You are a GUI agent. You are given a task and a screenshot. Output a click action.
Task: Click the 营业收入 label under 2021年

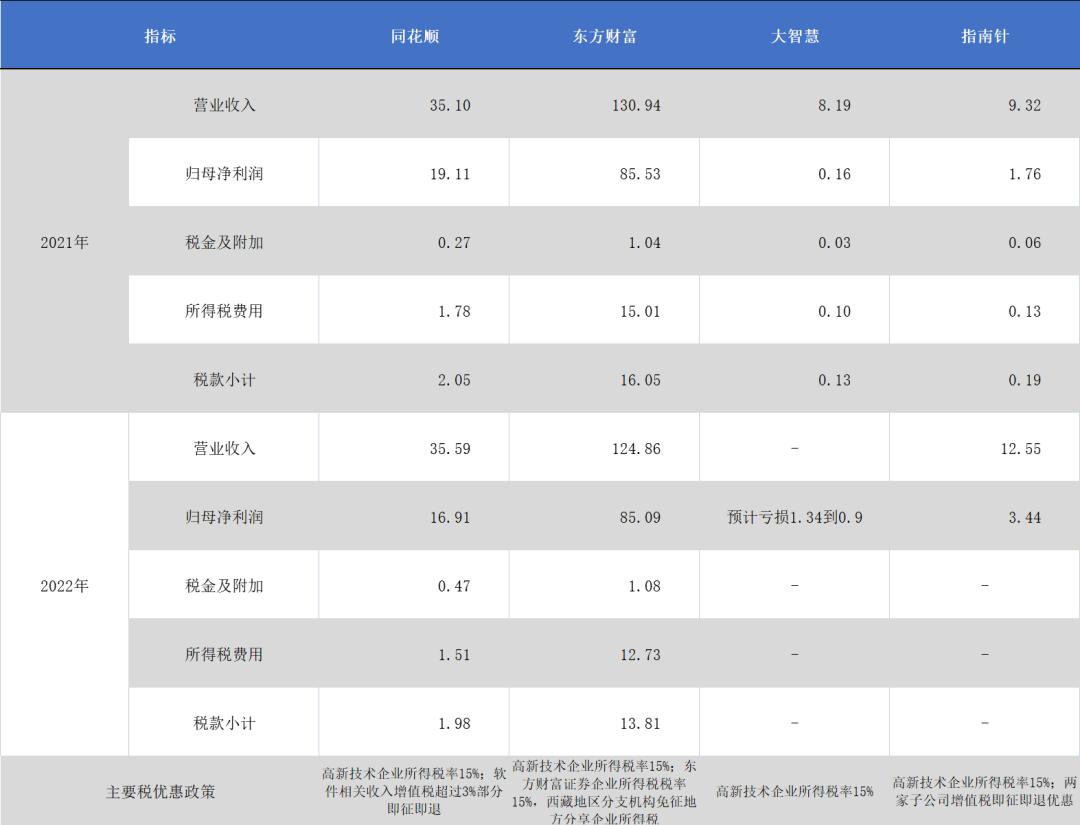pos(222,104)
